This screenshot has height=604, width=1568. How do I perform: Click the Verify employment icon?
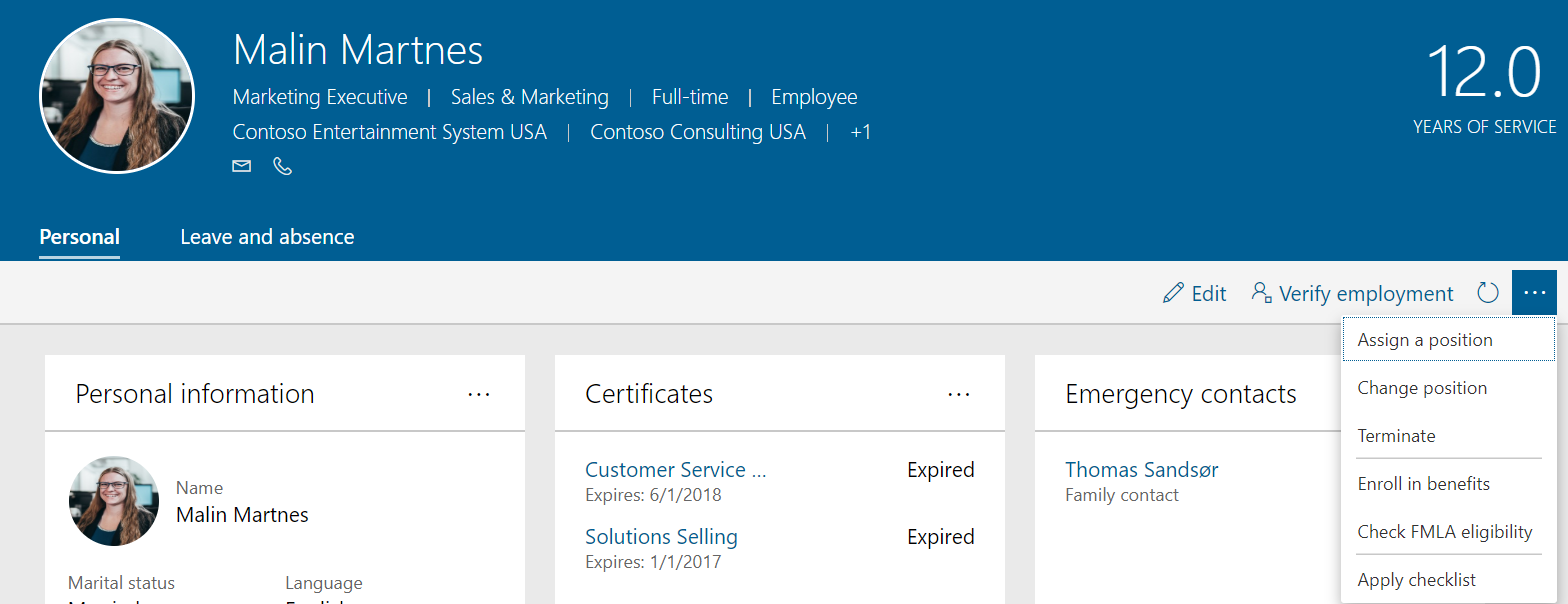[x=1261, y=293]
